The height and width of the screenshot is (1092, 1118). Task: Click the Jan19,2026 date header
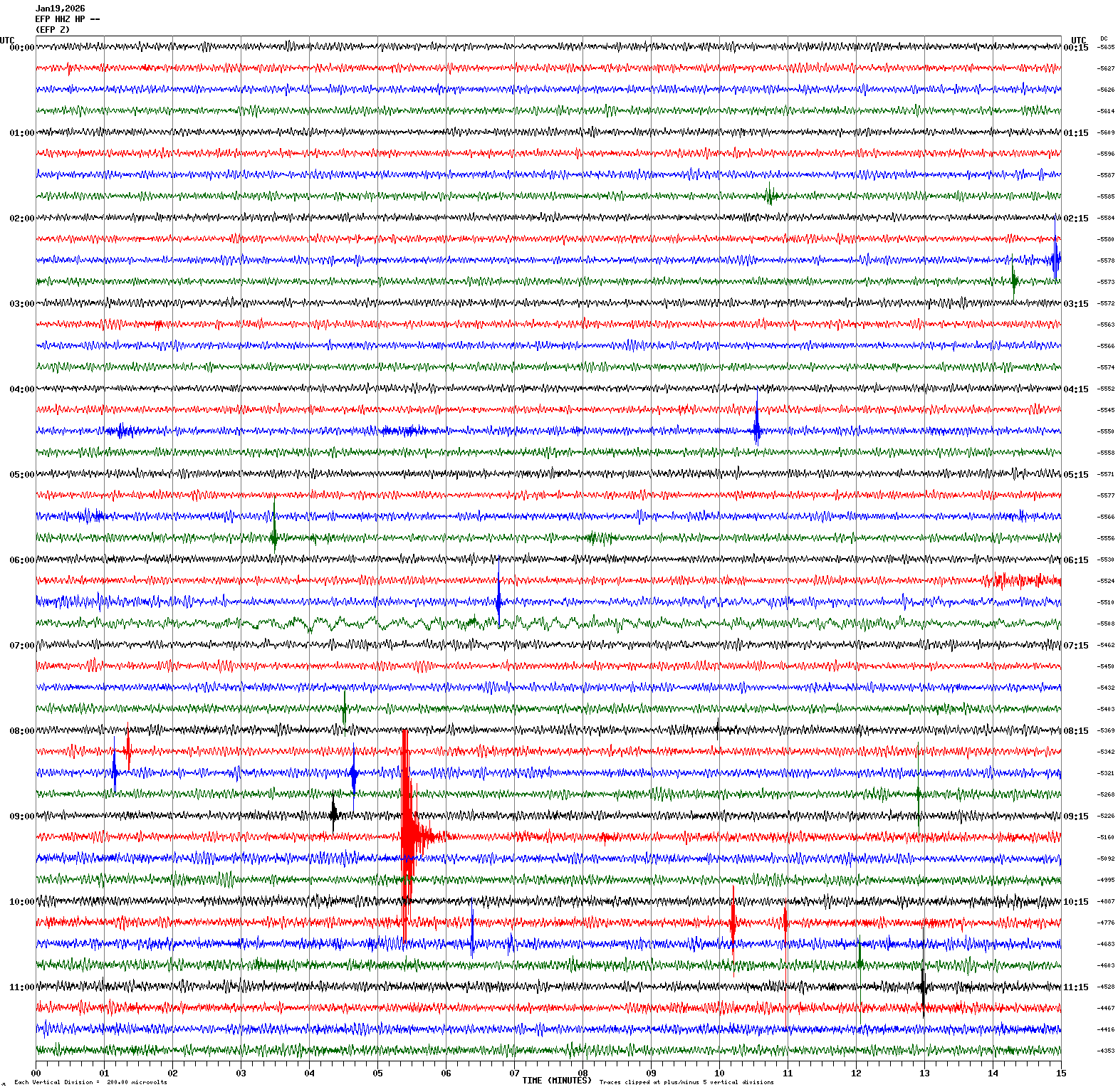60,9
